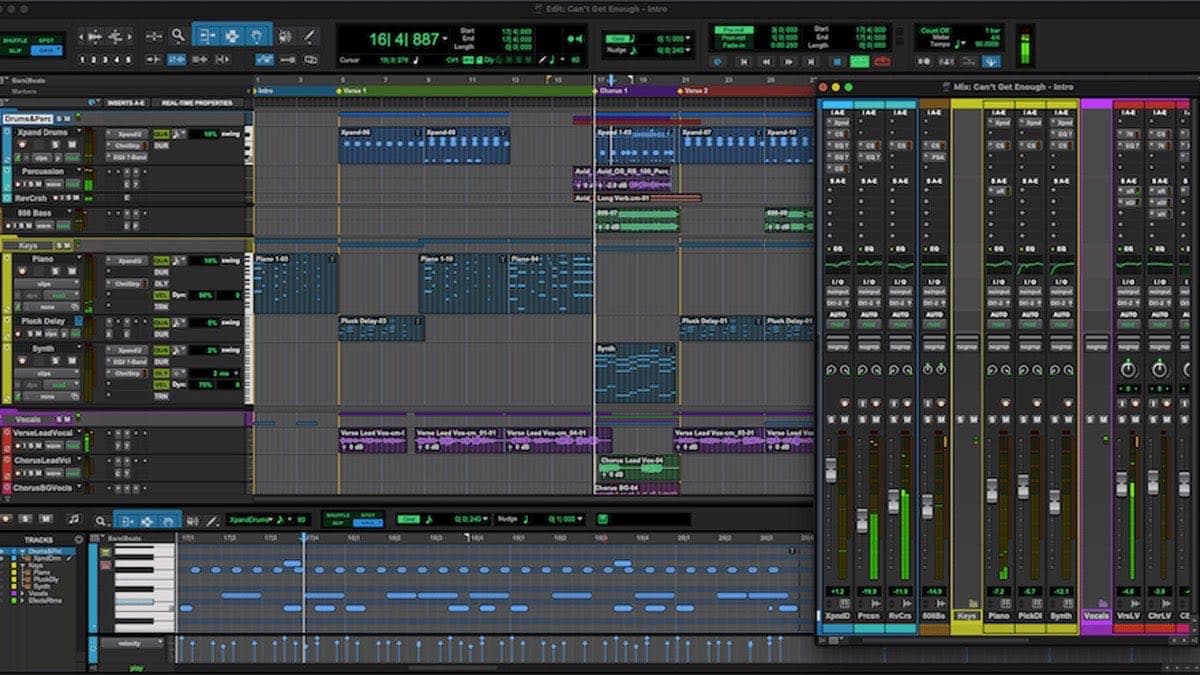The height and width of the screenshot is (675, 1200).
Task: Select the Drums&Perc folder track name
Action: click(27, 118)
